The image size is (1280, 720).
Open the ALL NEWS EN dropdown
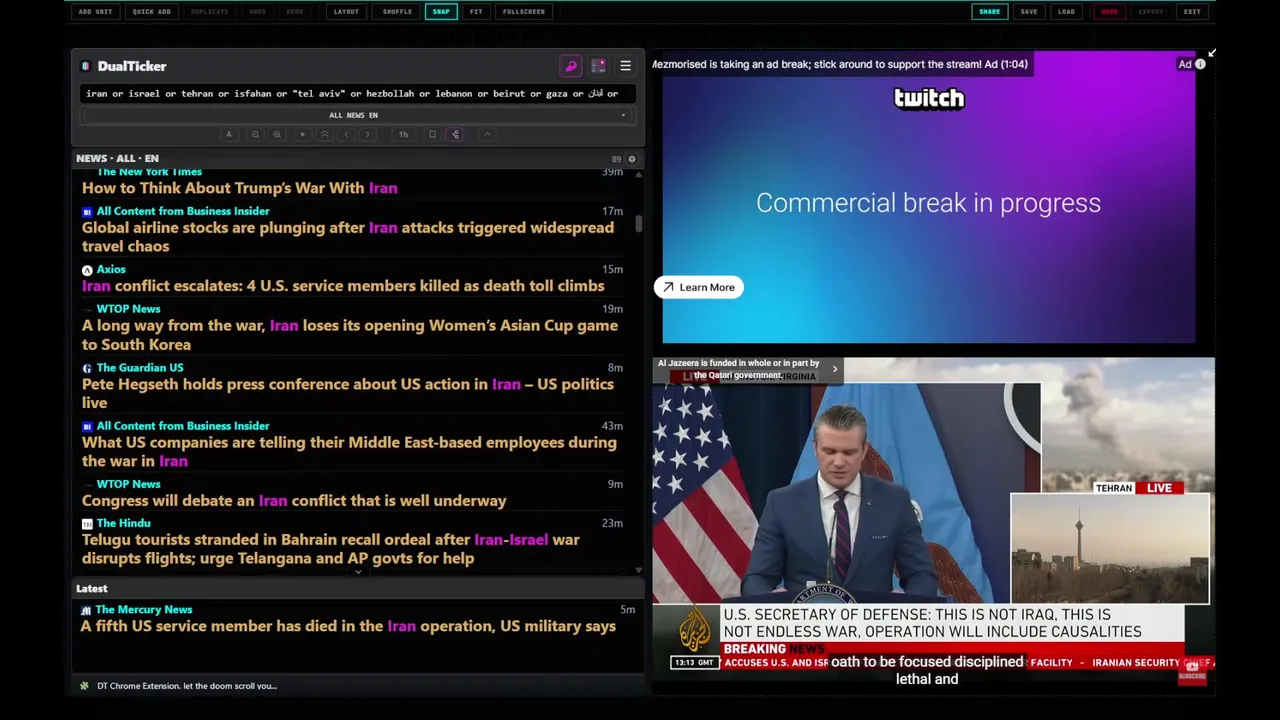(x=356, y=115)
